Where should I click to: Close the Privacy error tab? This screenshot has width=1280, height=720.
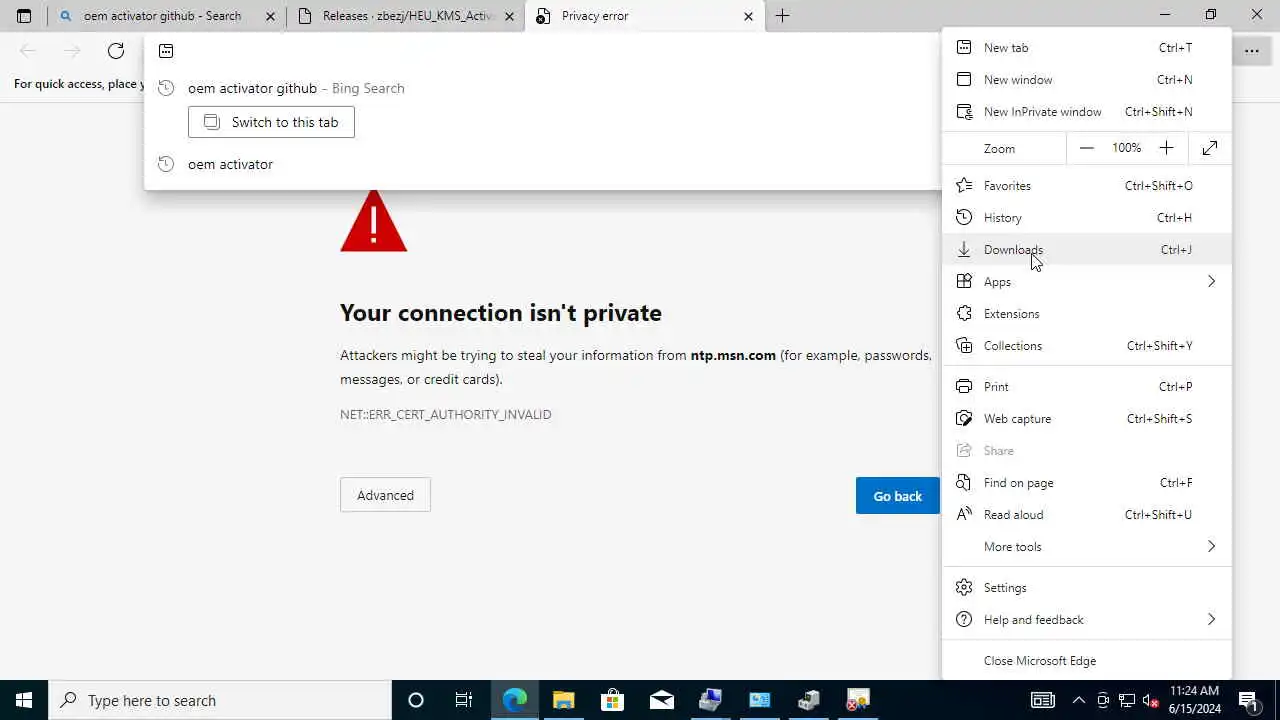pyautogui.click(x=748, y=16)
